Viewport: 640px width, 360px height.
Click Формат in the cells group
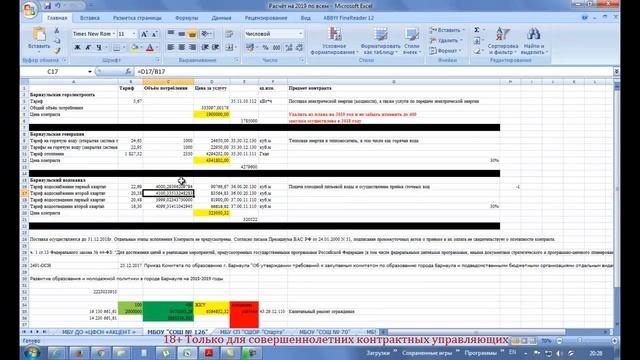click(x=445, y=51)
